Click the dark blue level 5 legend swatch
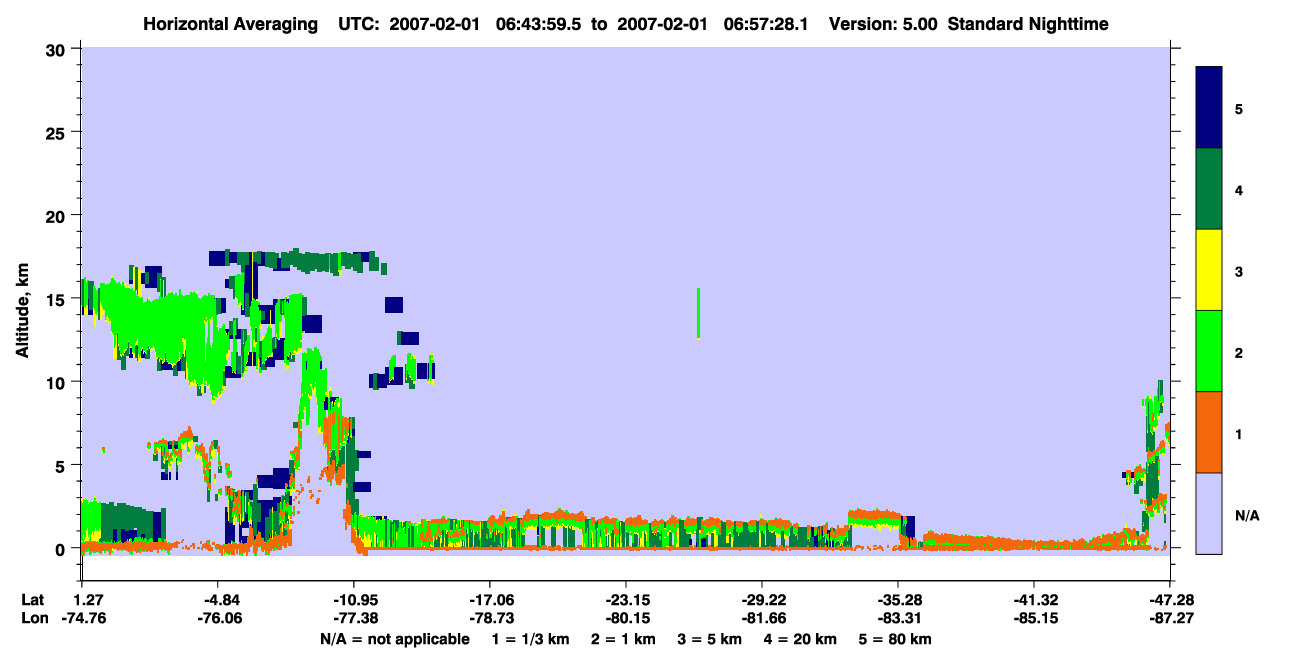 (x=1209, y=108)
